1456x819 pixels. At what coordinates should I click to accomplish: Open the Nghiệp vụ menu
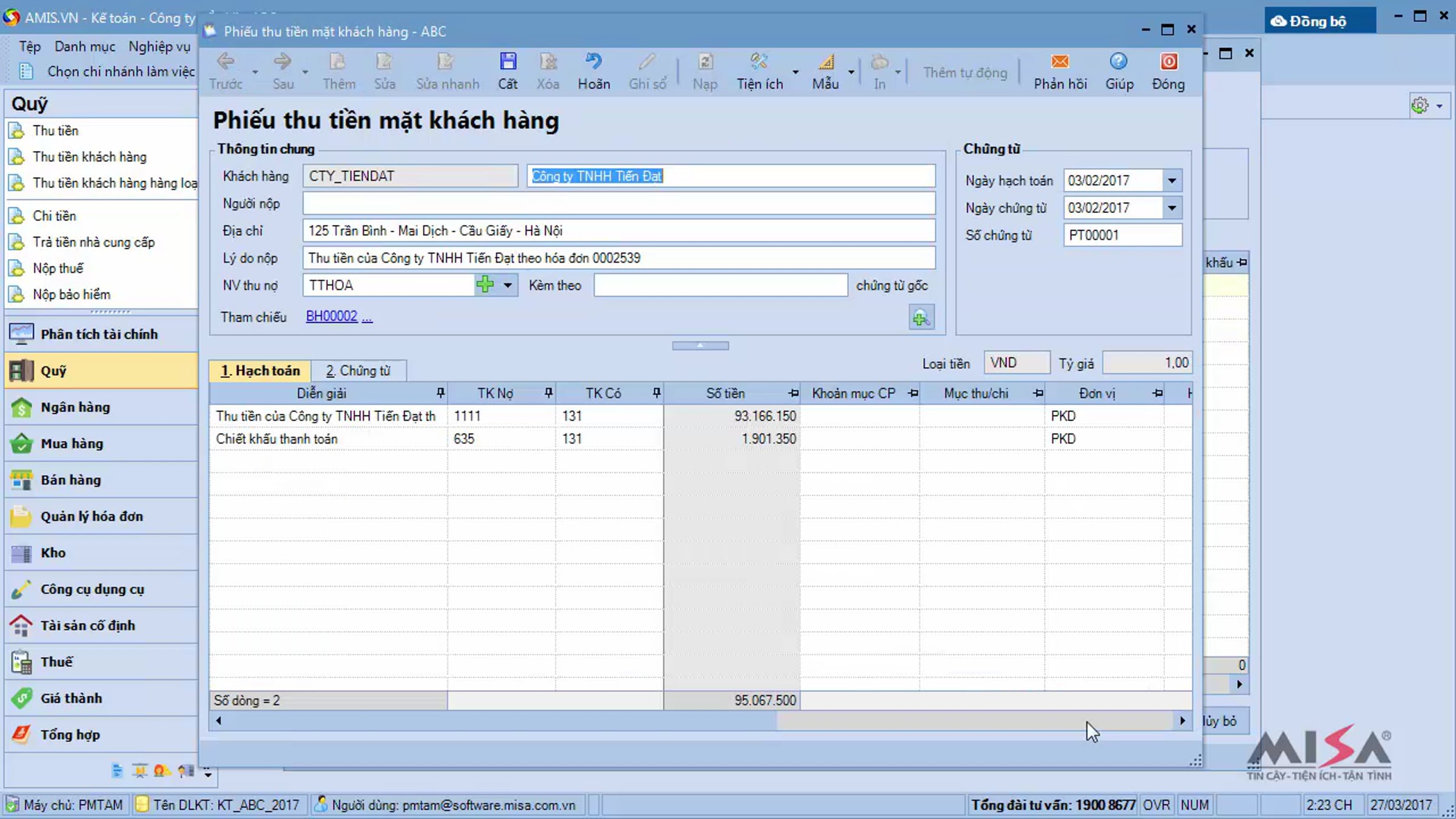tap(160, 47)
